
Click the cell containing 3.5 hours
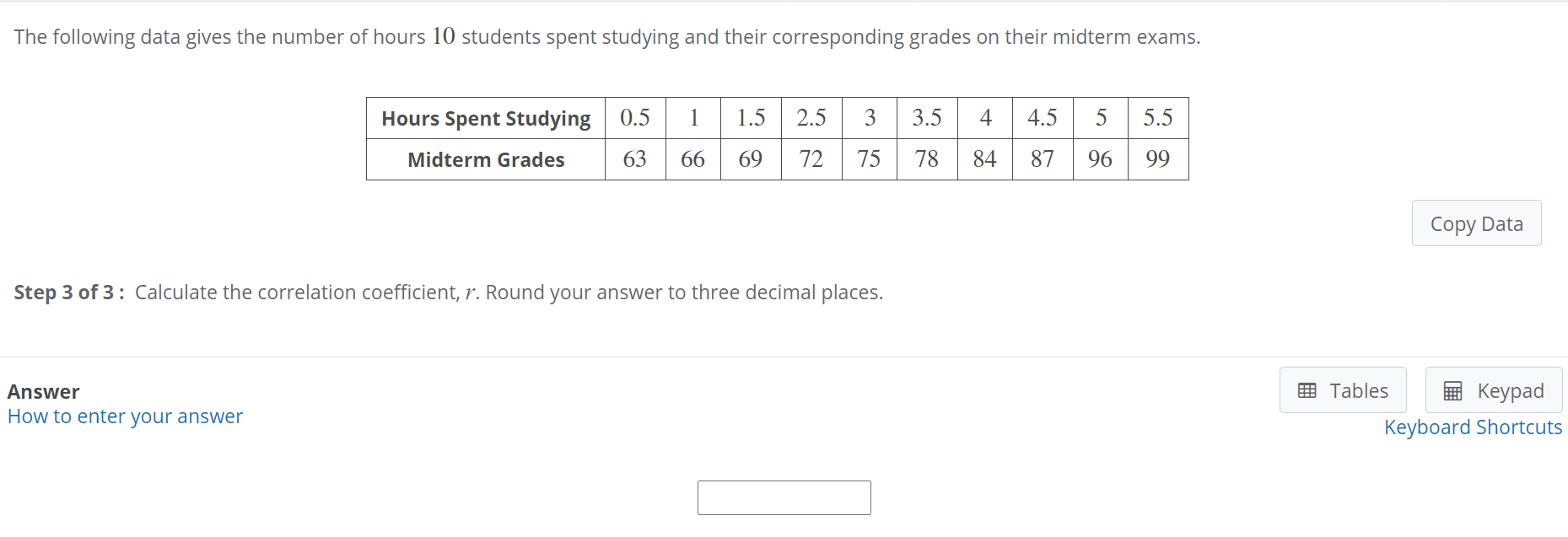pos(926,118)
